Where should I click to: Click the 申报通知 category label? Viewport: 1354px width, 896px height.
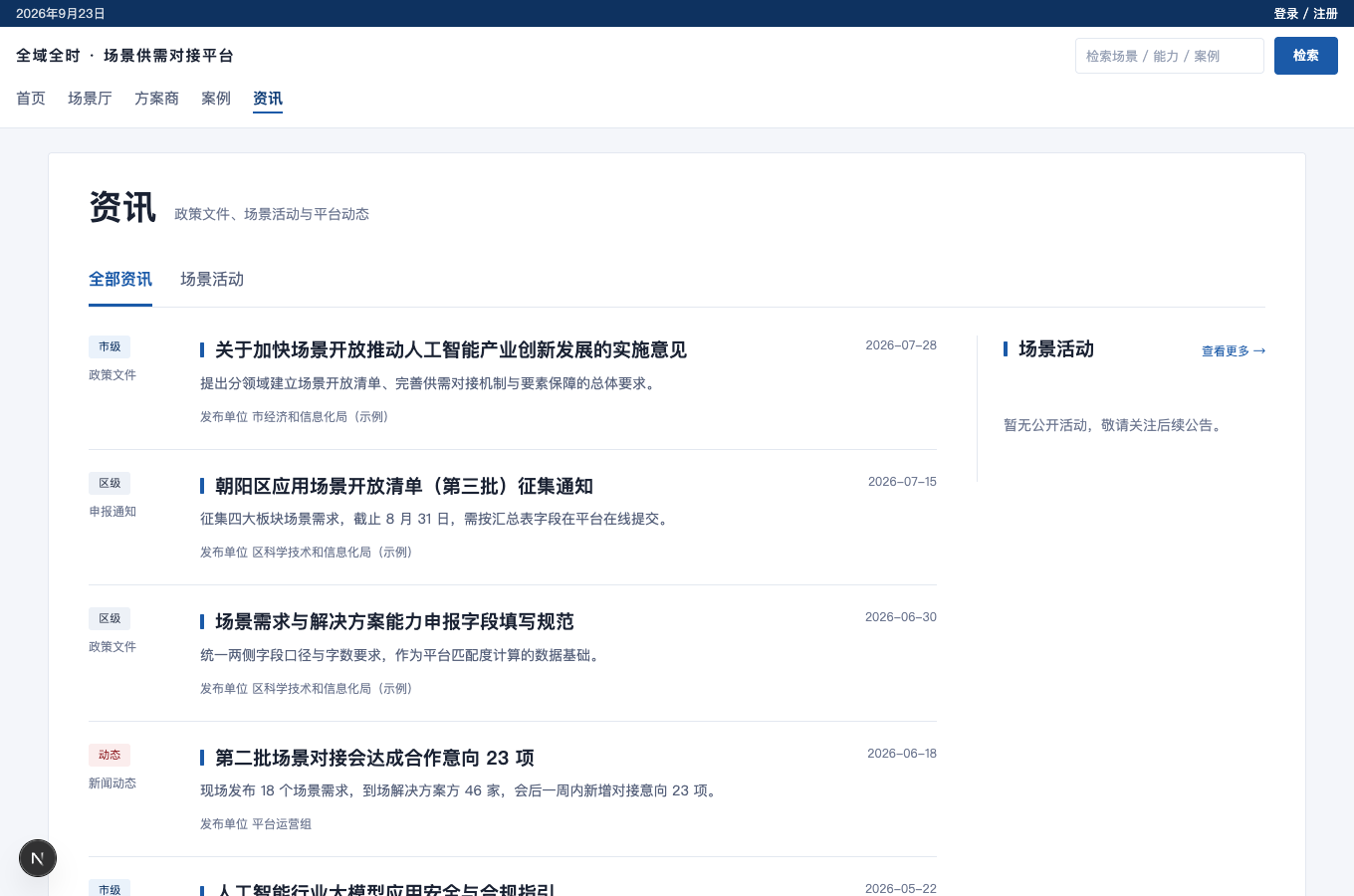[113, 512]
